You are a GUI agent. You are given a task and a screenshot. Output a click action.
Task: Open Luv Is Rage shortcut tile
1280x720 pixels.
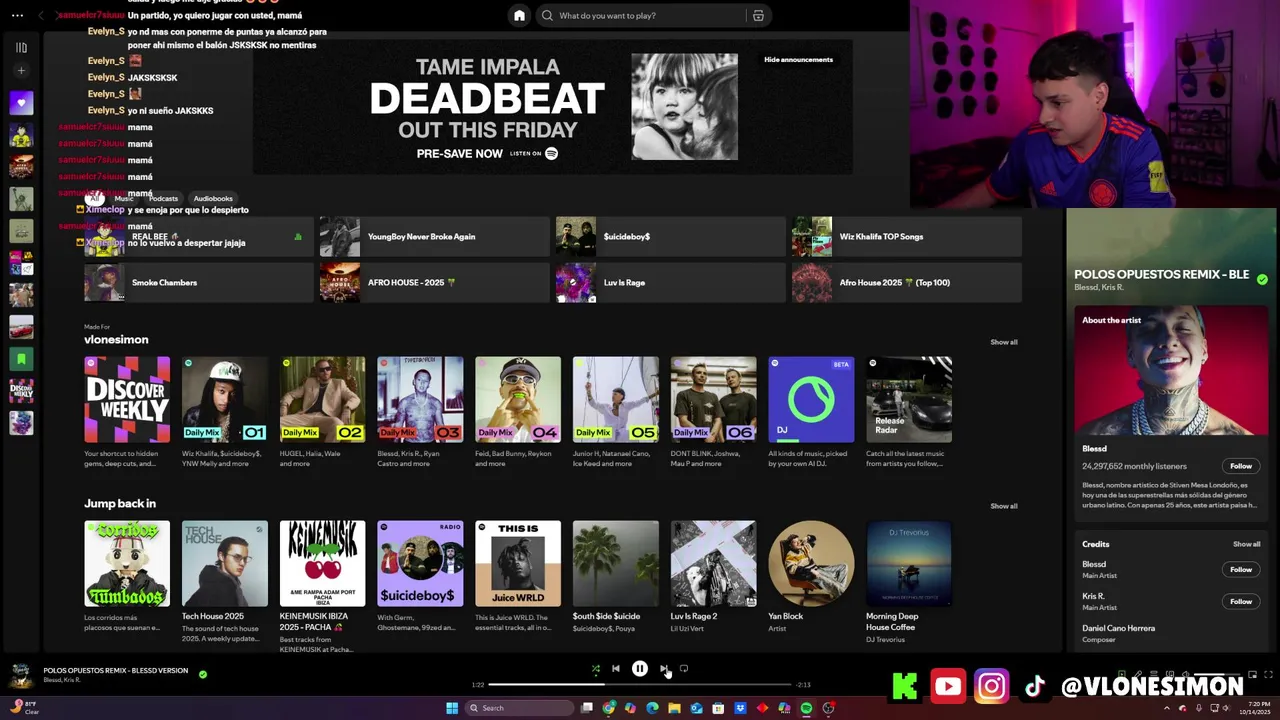pos(670,282)
